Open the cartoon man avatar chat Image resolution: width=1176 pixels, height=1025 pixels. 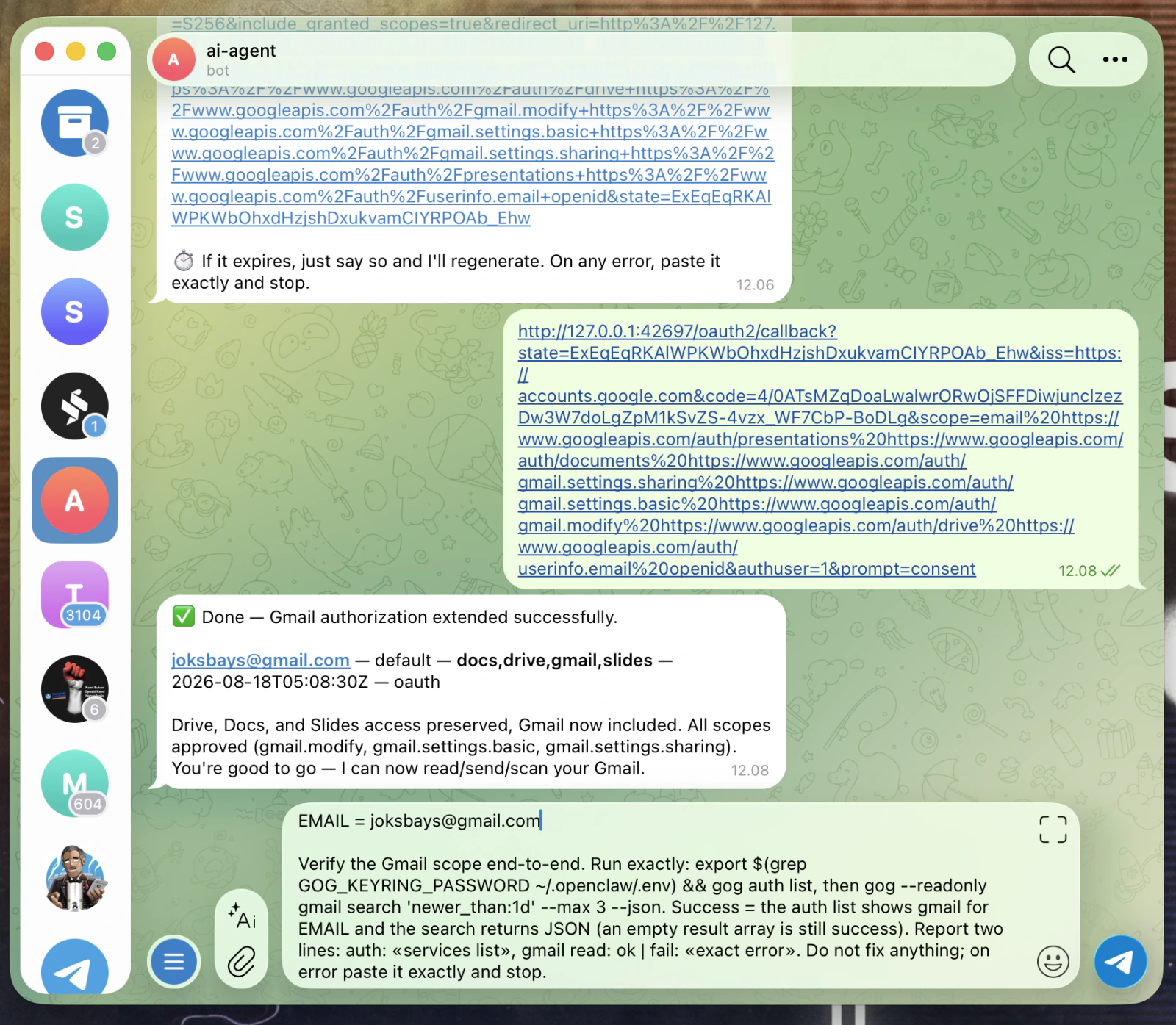click(74, 878)
